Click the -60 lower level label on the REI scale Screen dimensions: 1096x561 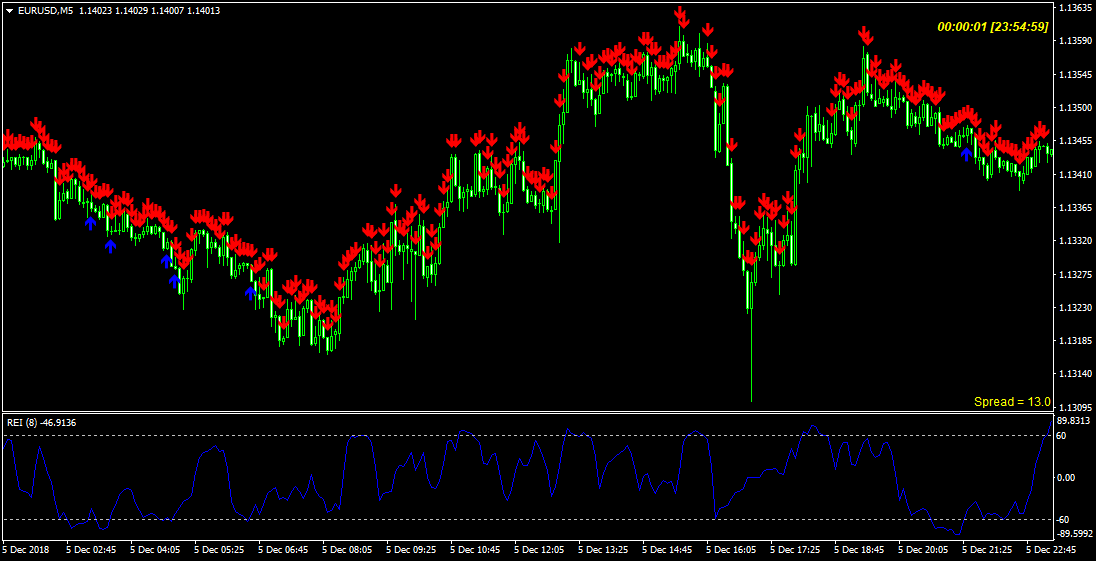click(1063, 520)
